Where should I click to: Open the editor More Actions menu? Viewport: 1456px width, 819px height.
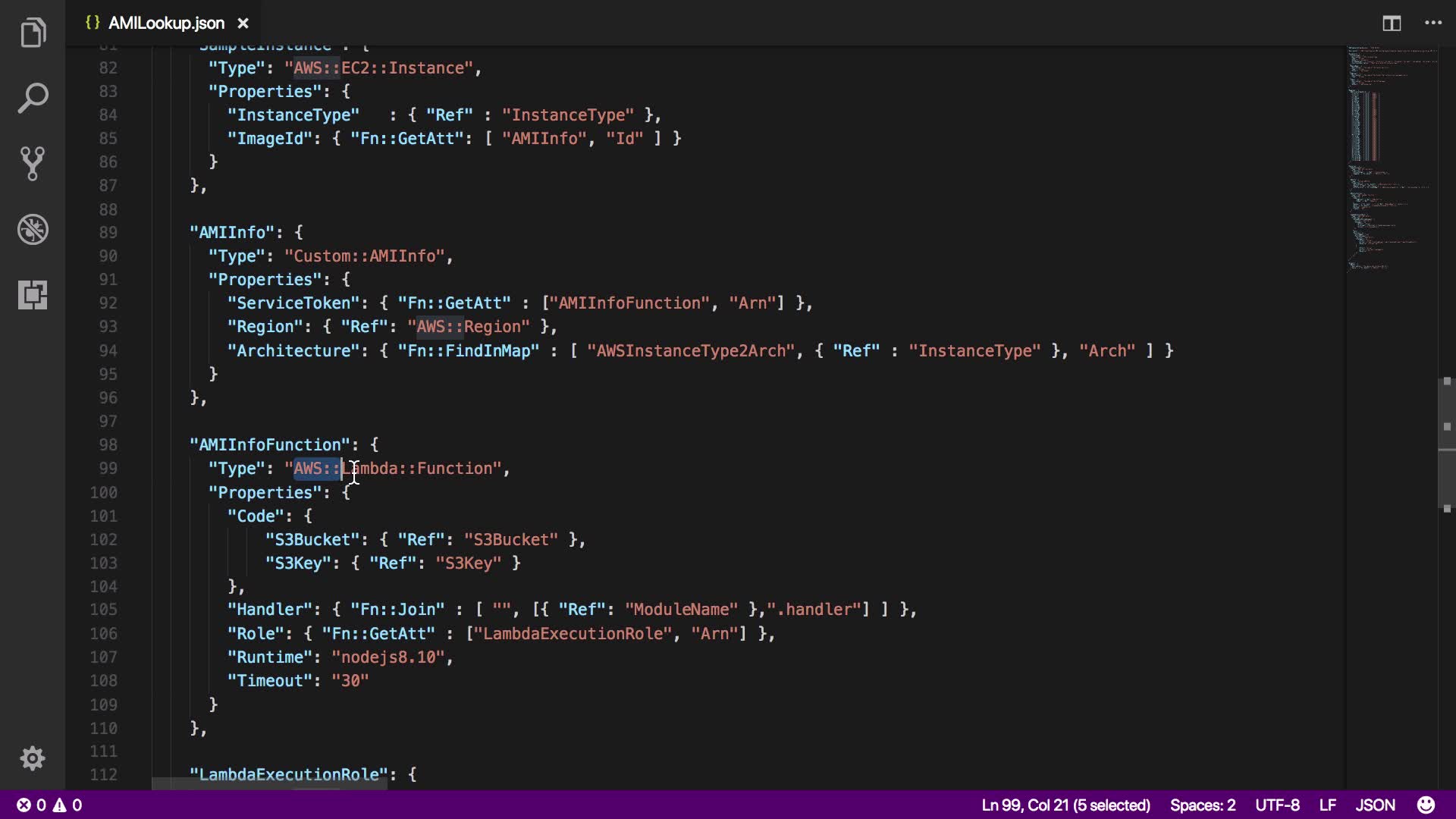[x=1433, y=24]
